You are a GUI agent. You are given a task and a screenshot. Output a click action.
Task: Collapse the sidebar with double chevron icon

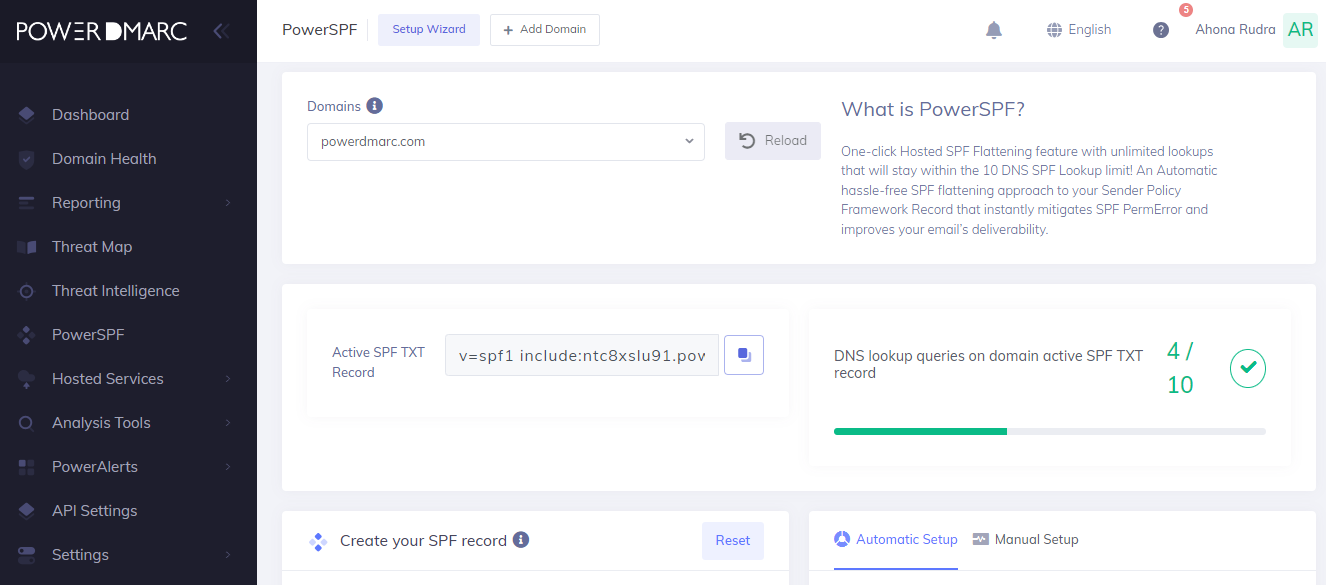(x=221, y=31)
